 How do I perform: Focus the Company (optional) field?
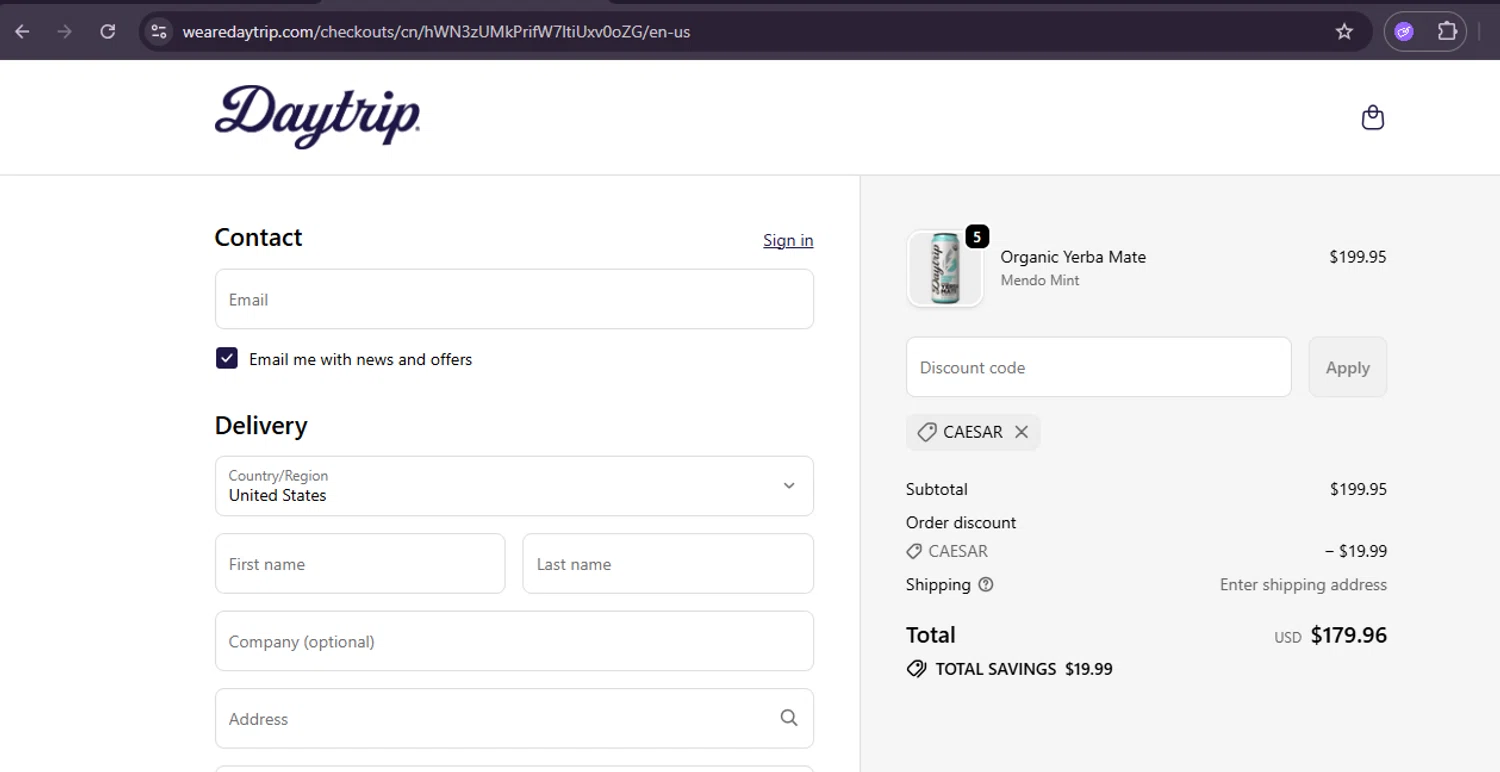[x=514, y=641]
